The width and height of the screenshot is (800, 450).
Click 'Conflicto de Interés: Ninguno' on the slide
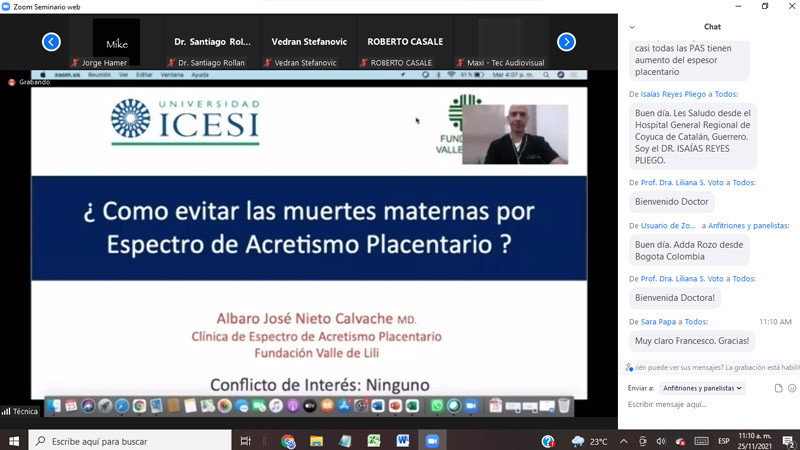pyautogui.click(x=320, y=385)
